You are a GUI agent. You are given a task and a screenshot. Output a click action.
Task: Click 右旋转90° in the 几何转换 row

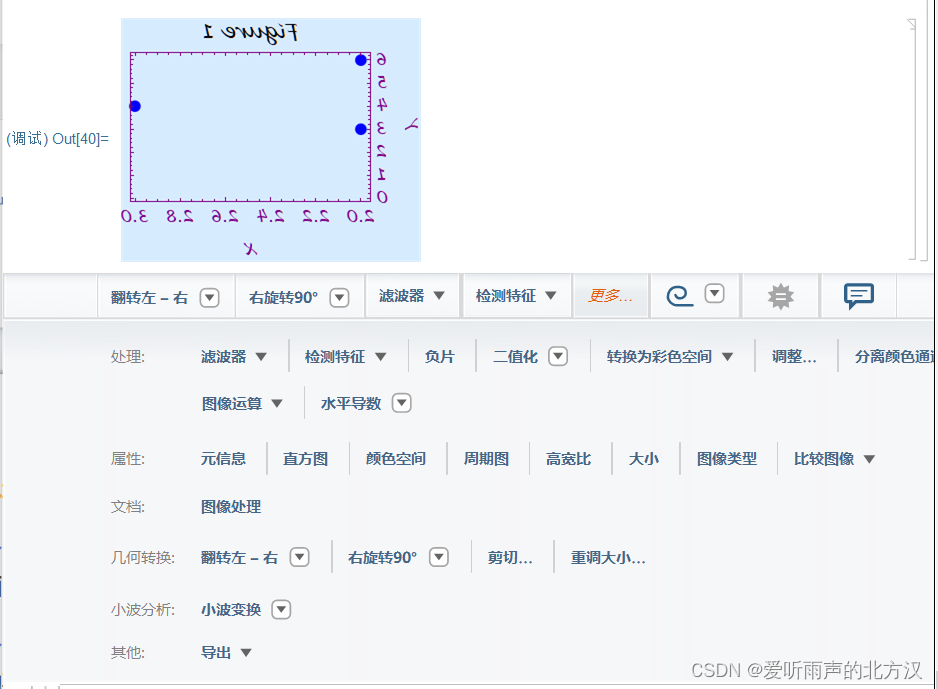pos(383,557)
